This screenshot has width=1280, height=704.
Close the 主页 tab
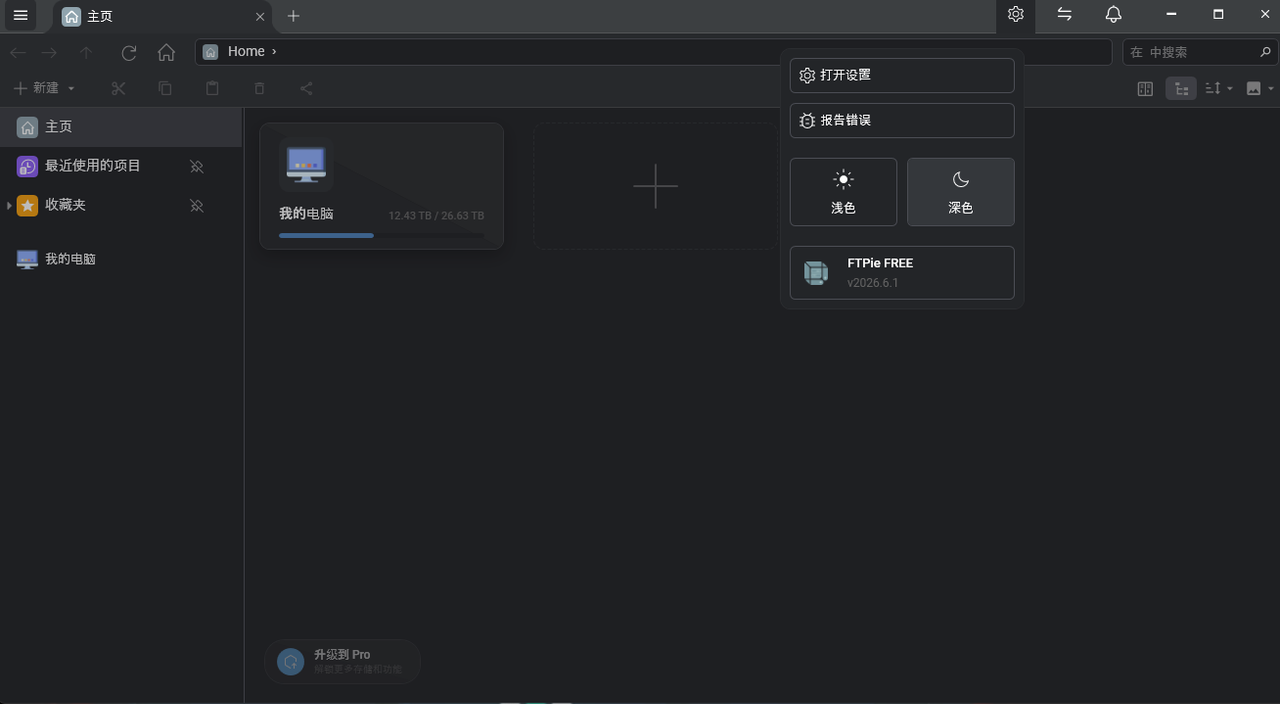[x=260, y=16]
